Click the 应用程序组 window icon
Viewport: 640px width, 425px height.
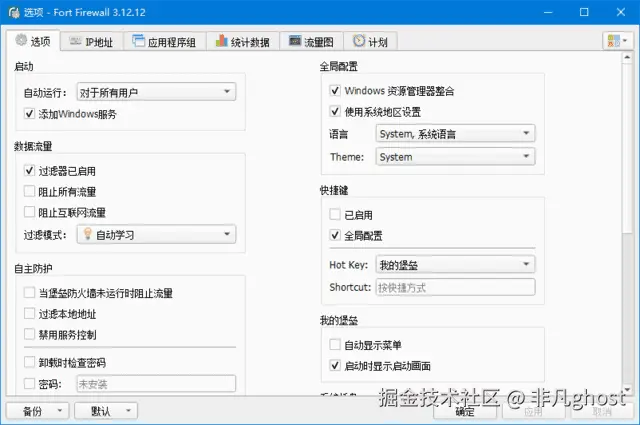point(138,40)
